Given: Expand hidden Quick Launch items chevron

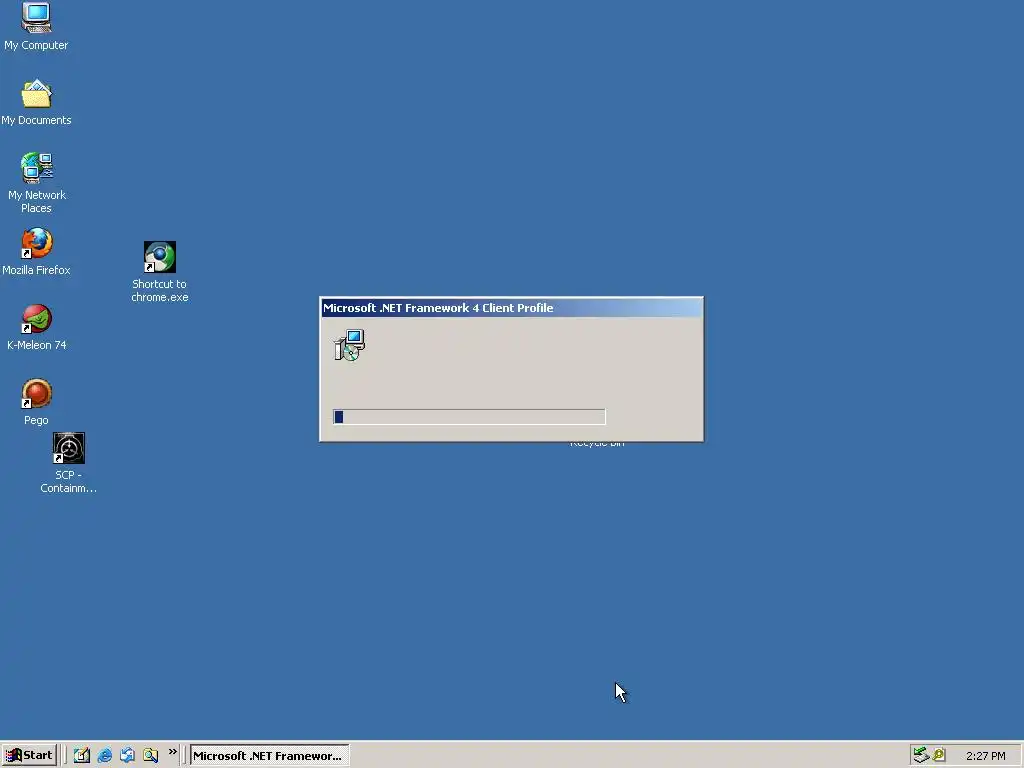Looking at the screenshot, I should [172, 752].
